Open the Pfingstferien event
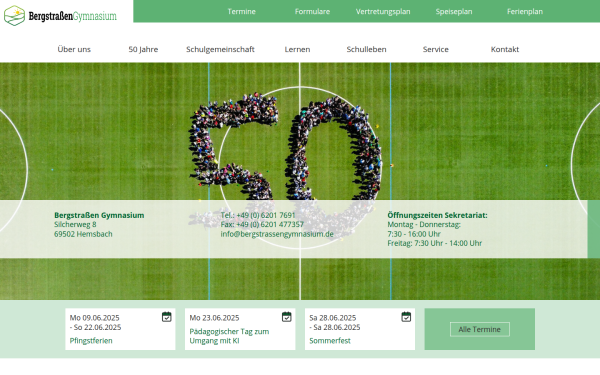This screenshot has height=375, width=600. [91, 341]
